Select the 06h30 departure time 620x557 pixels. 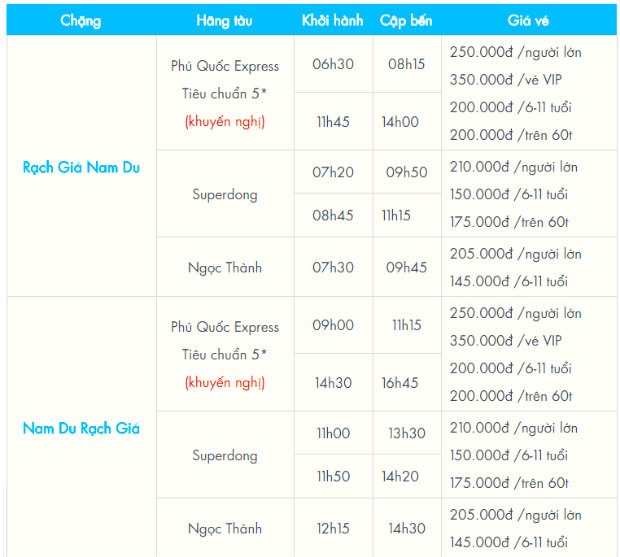tap(334, 64)
